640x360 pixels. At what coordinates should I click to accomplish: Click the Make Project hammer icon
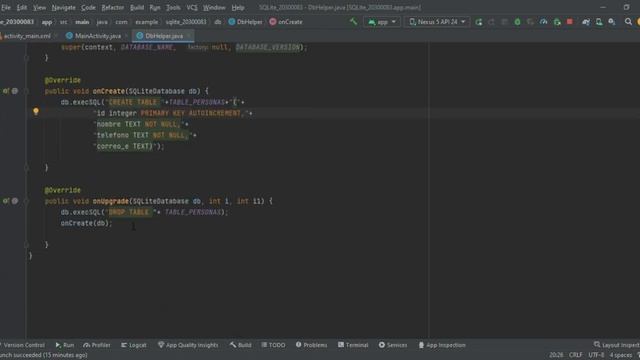(x=353, y=22)
